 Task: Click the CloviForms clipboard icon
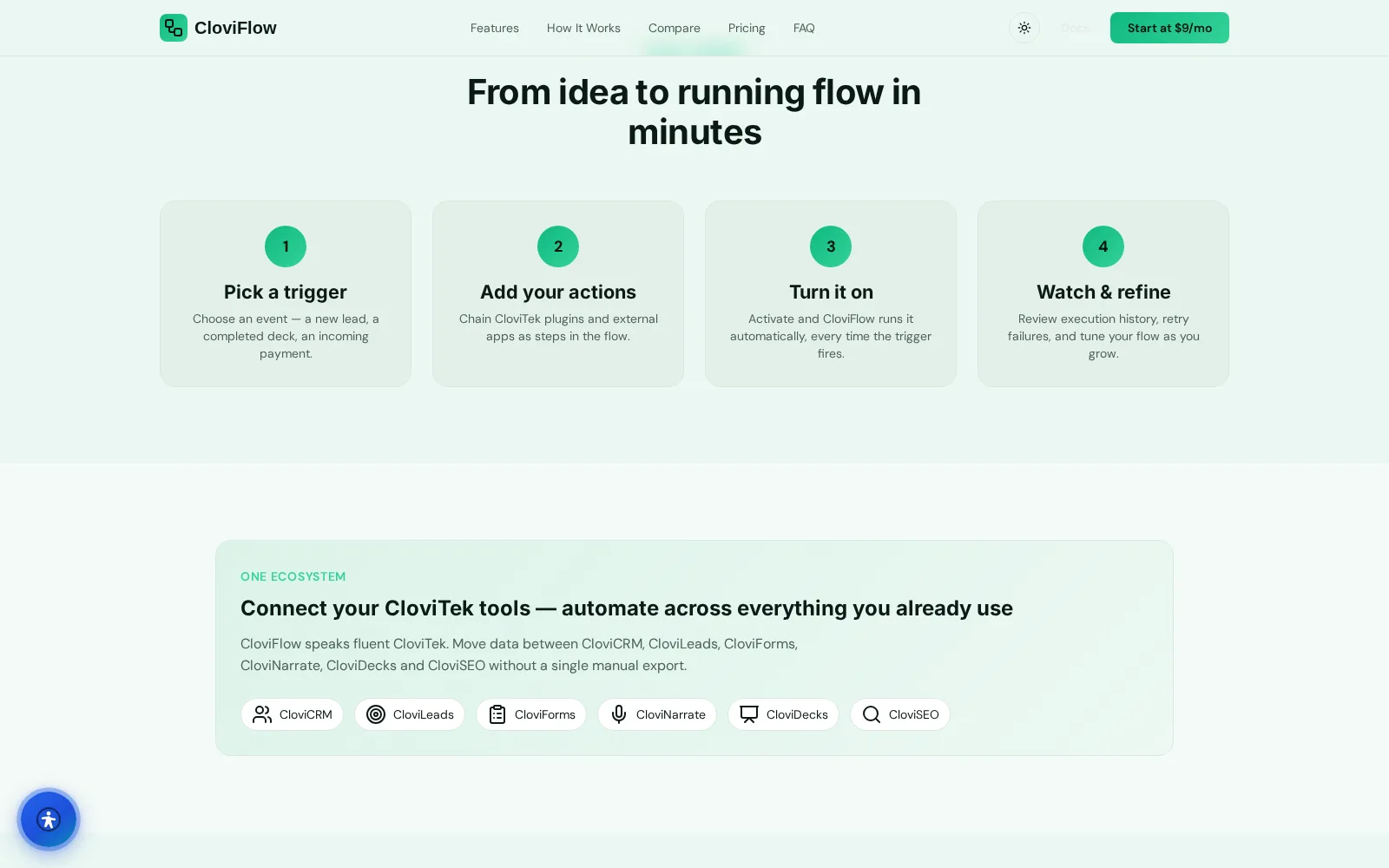497,714
